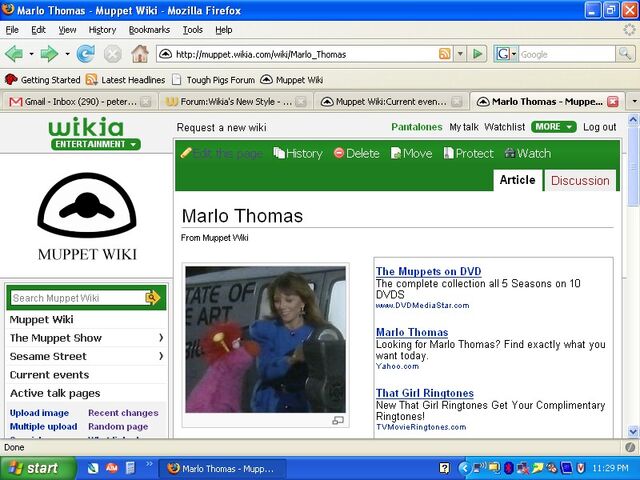
Task: Open That Girl Ringtones ad link
Action: [x=425, y=393]
